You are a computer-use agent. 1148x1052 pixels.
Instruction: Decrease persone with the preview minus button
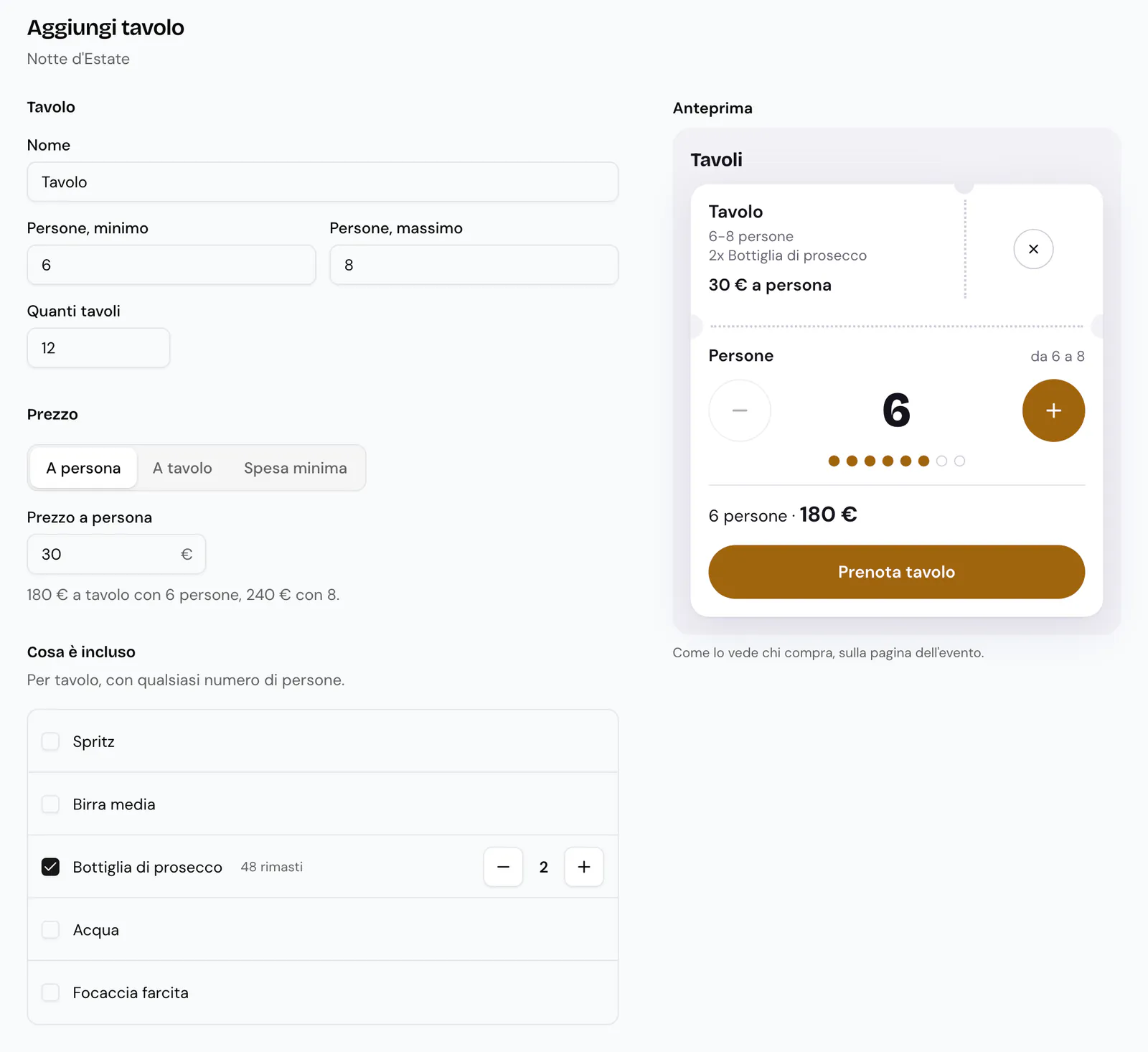pos(740,410)
